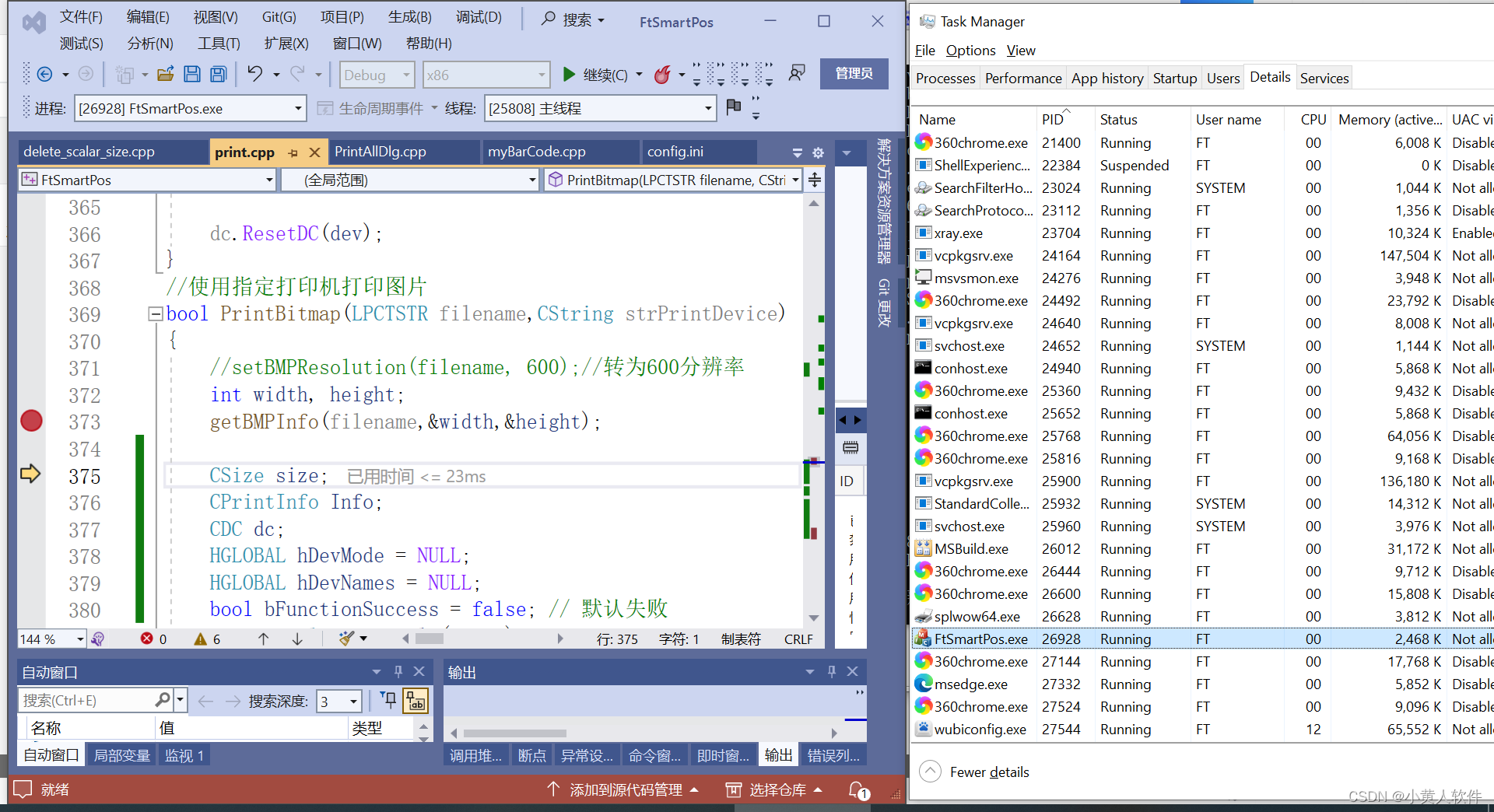This screenshot has height=812, width=1494.
Task: Click the editor scroll down arrow
Action: [813, 618]
